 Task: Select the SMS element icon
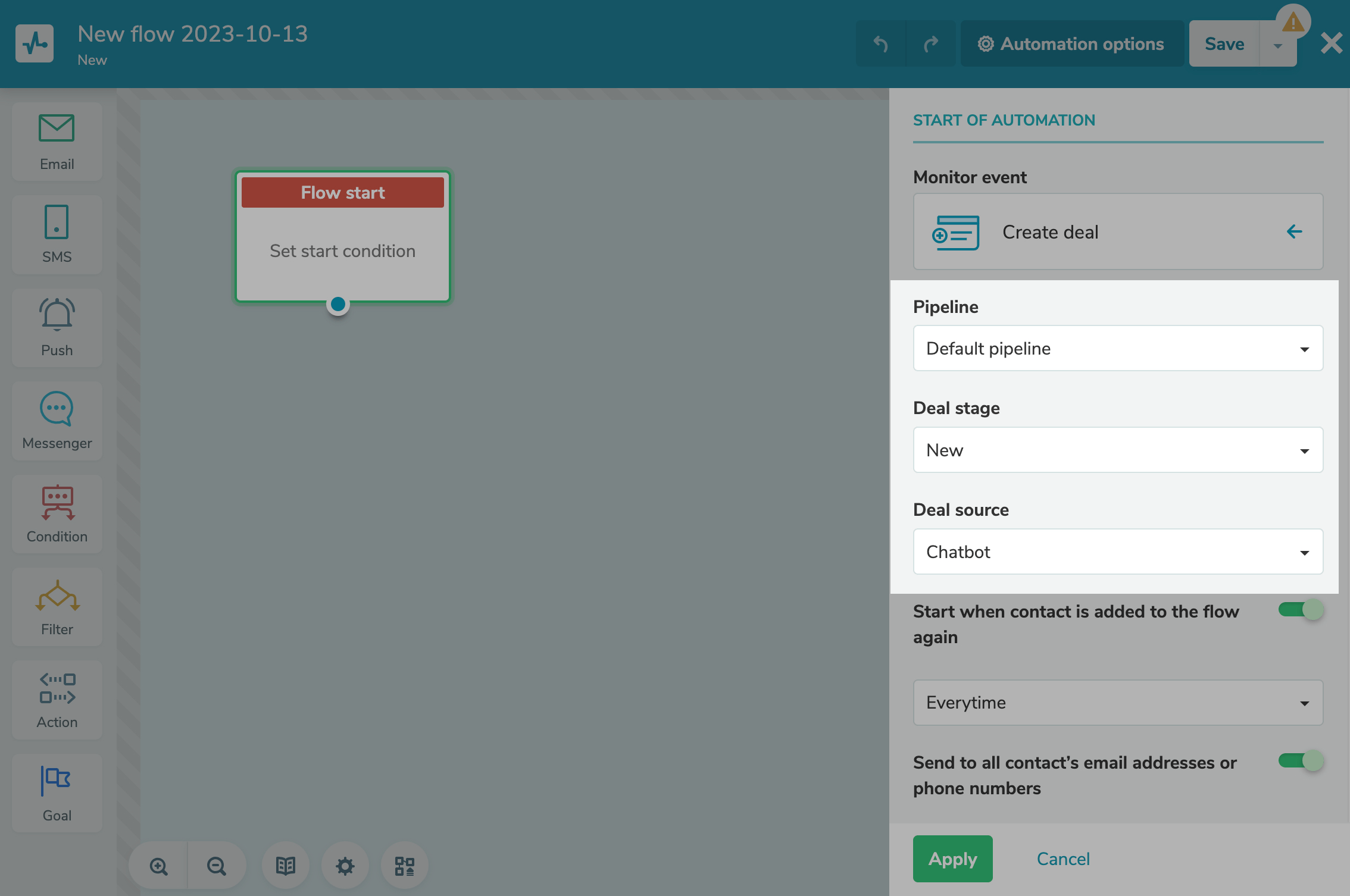click(57, 234)
